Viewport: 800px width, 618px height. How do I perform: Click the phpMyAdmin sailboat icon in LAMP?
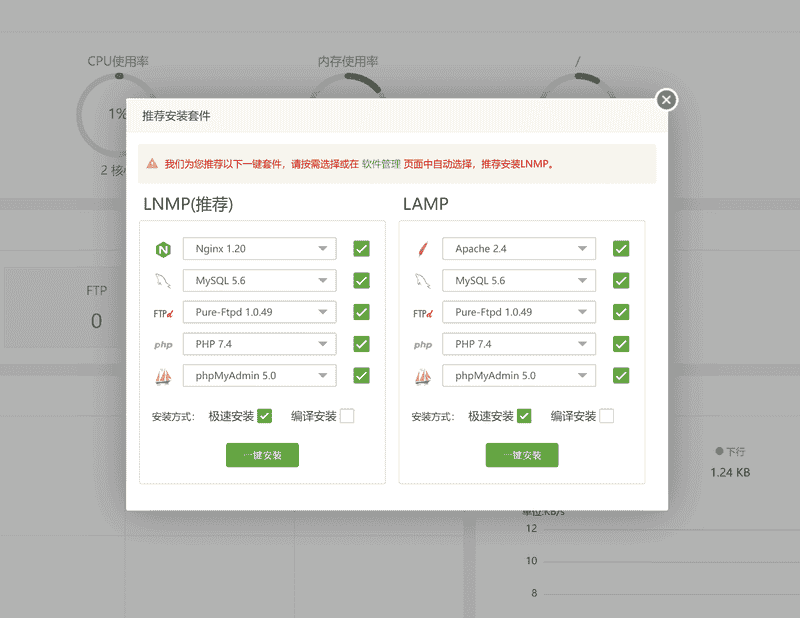[x=422, y=377]
